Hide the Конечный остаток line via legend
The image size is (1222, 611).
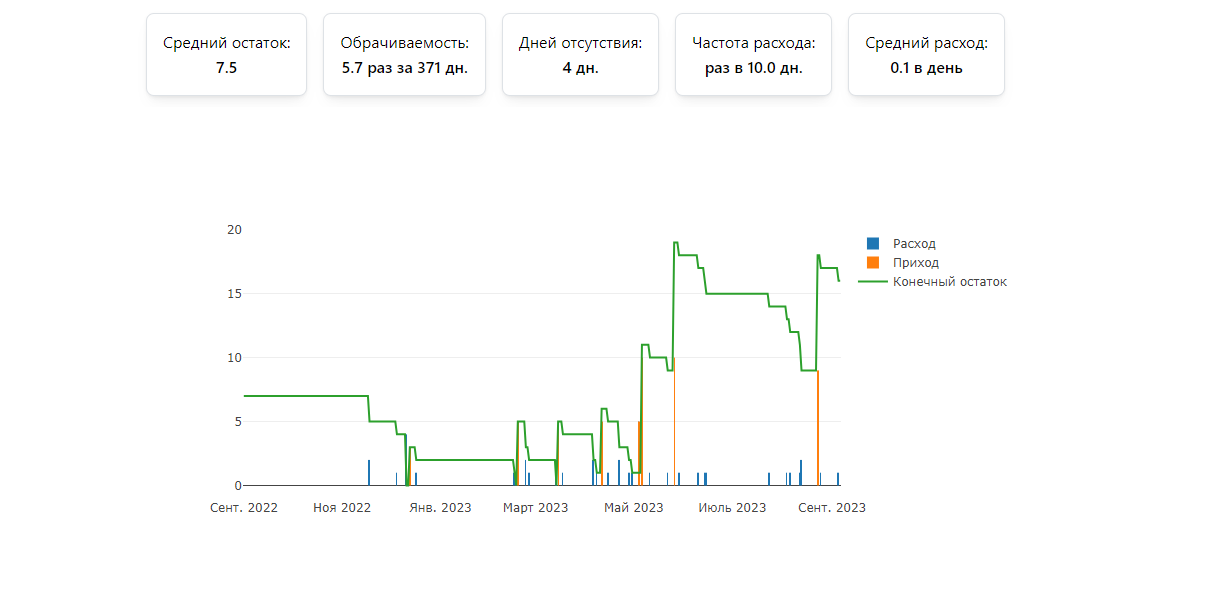tap(949, 282)
